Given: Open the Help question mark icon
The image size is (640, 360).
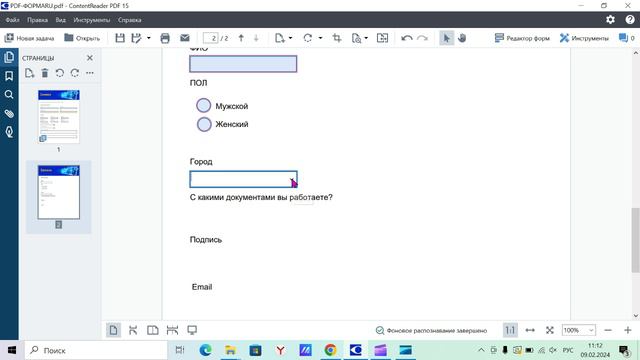Looking at the screenshot, I should coord(630,20).
